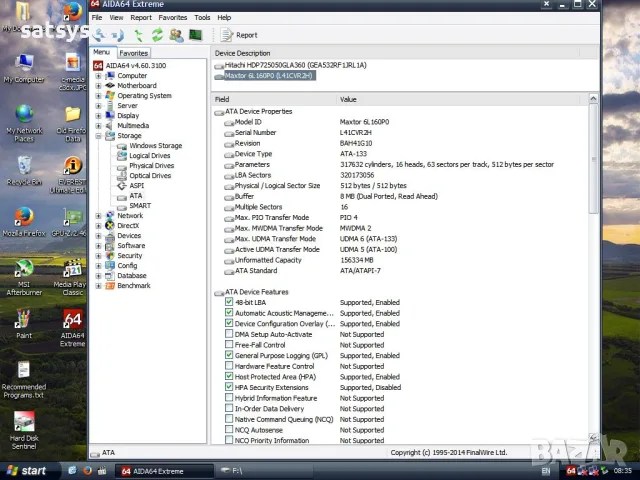Switch to the Favorites tab

133,53
